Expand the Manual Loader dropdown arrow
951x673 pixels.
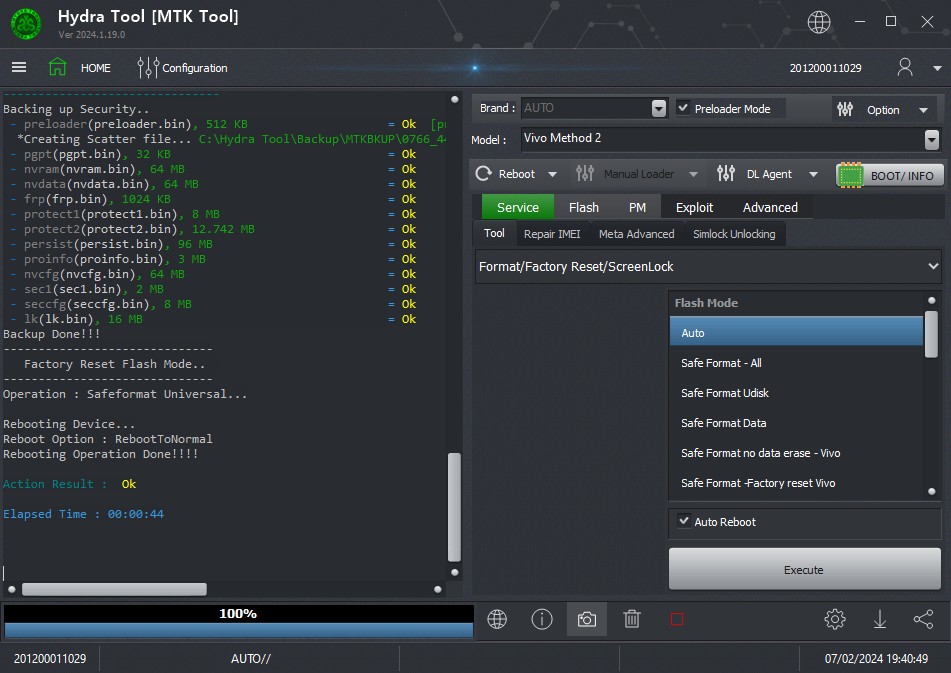tap(693, 175)
